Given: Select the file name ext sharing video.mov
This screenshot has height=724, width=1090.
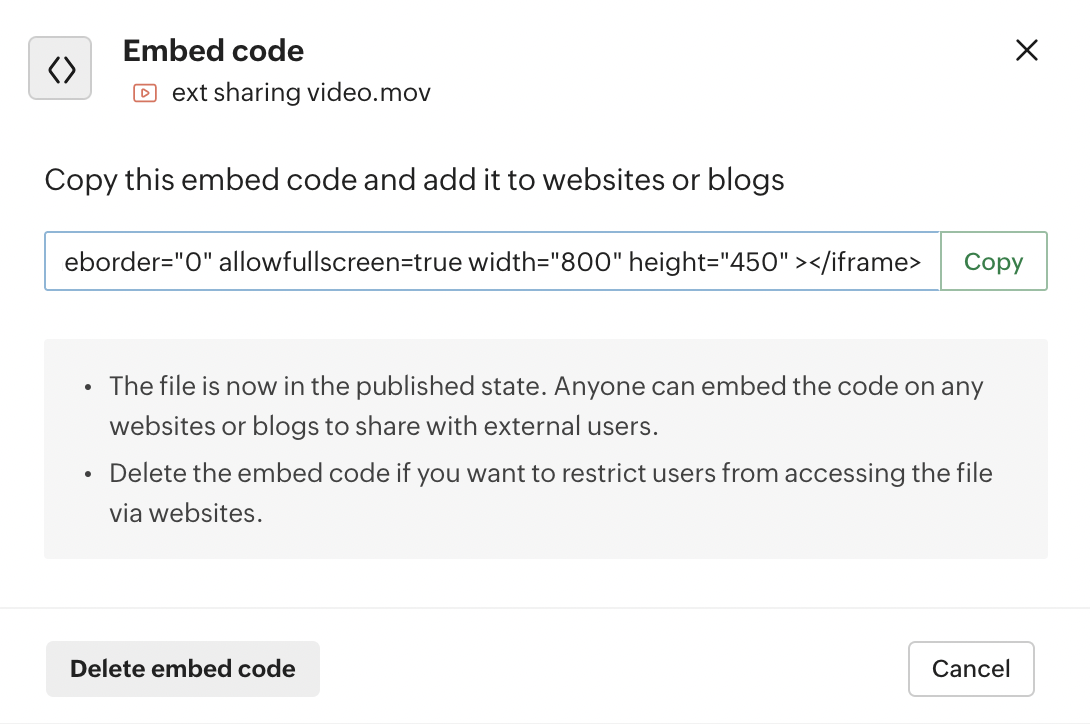Looking at the screenshot, I should [301, 93].
